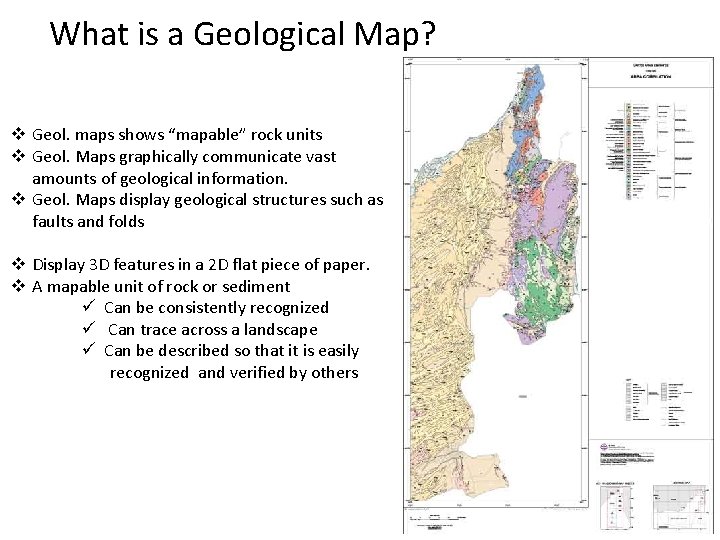Viewport: 720px width, 540px height.
Task: Select "Display 3D features in a 2D flat piece of paper."
Action: pos(201,265)
